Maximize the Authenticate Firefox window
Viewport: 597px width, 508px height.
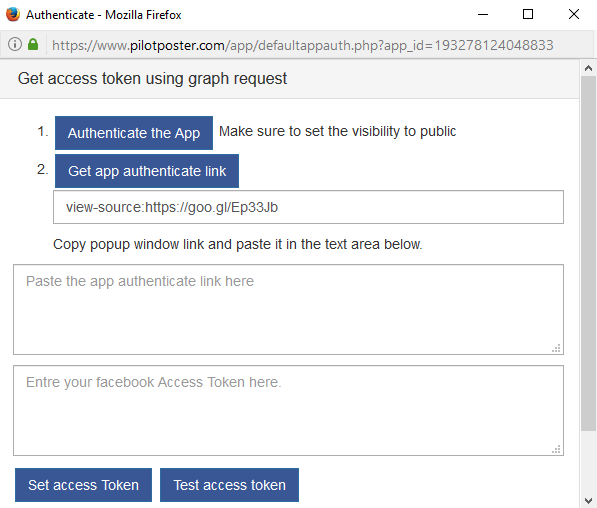(x=528, y=14)
